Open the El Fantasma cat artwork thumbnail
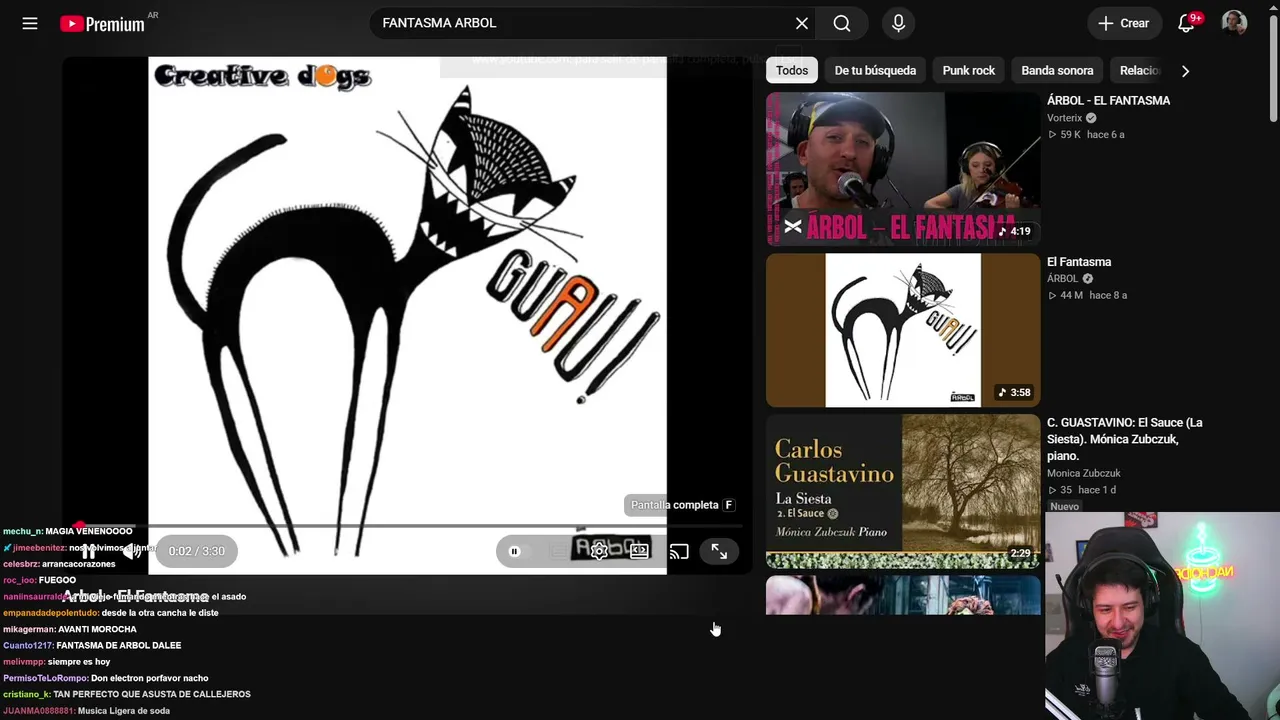Image resolution: width=1280 pixels, height=720 pixels. 903,330
